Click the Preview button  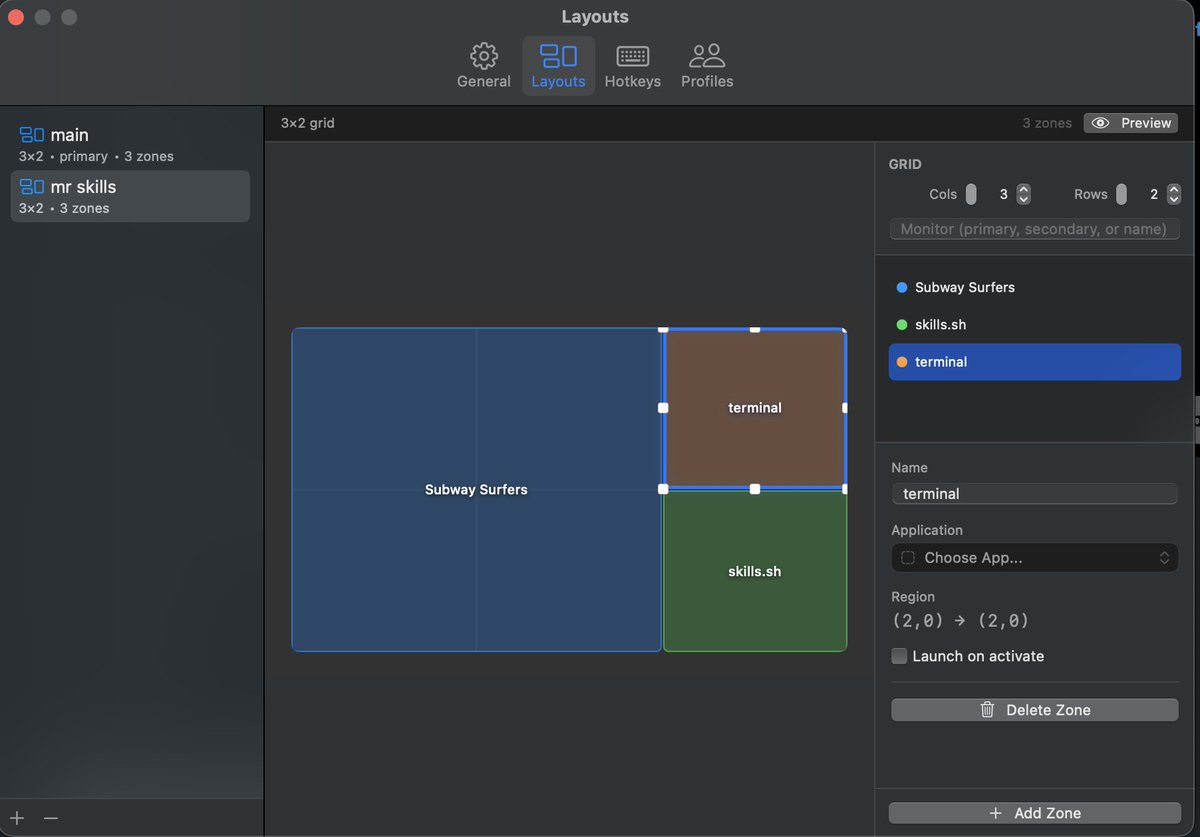pos(1131,123)
